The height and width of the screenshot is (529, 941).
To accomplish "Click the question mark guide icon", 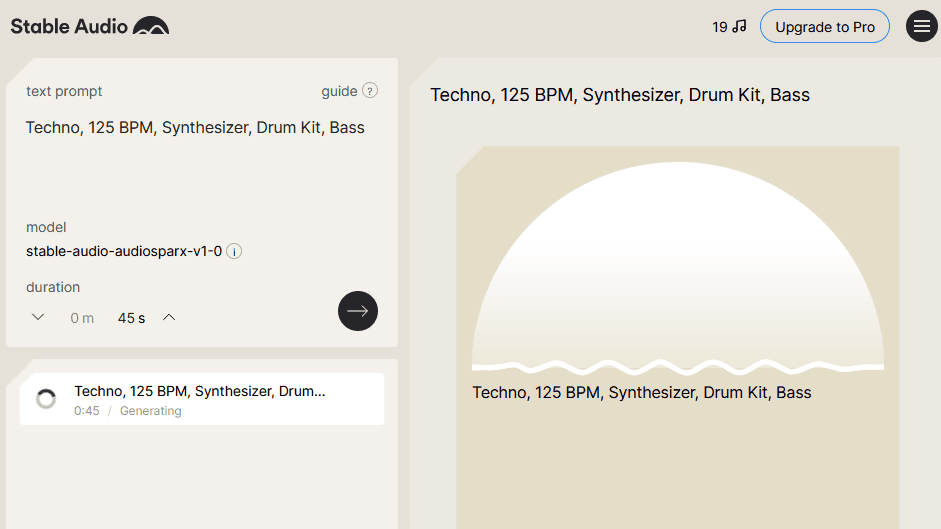I will tap(370, 91).
